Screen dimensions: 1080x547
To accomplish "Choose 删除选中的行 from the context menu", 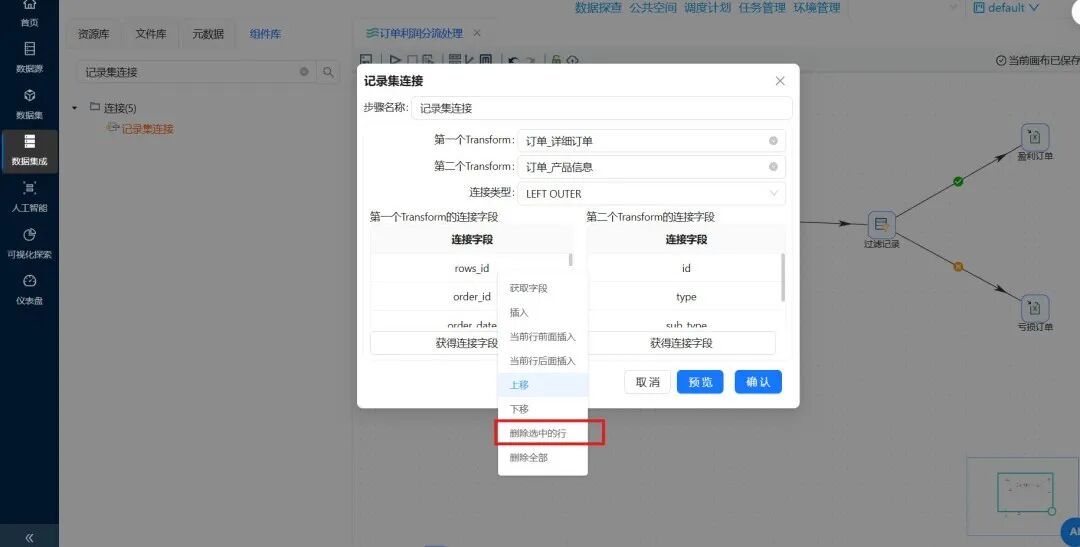I will (x=543, y=433).
